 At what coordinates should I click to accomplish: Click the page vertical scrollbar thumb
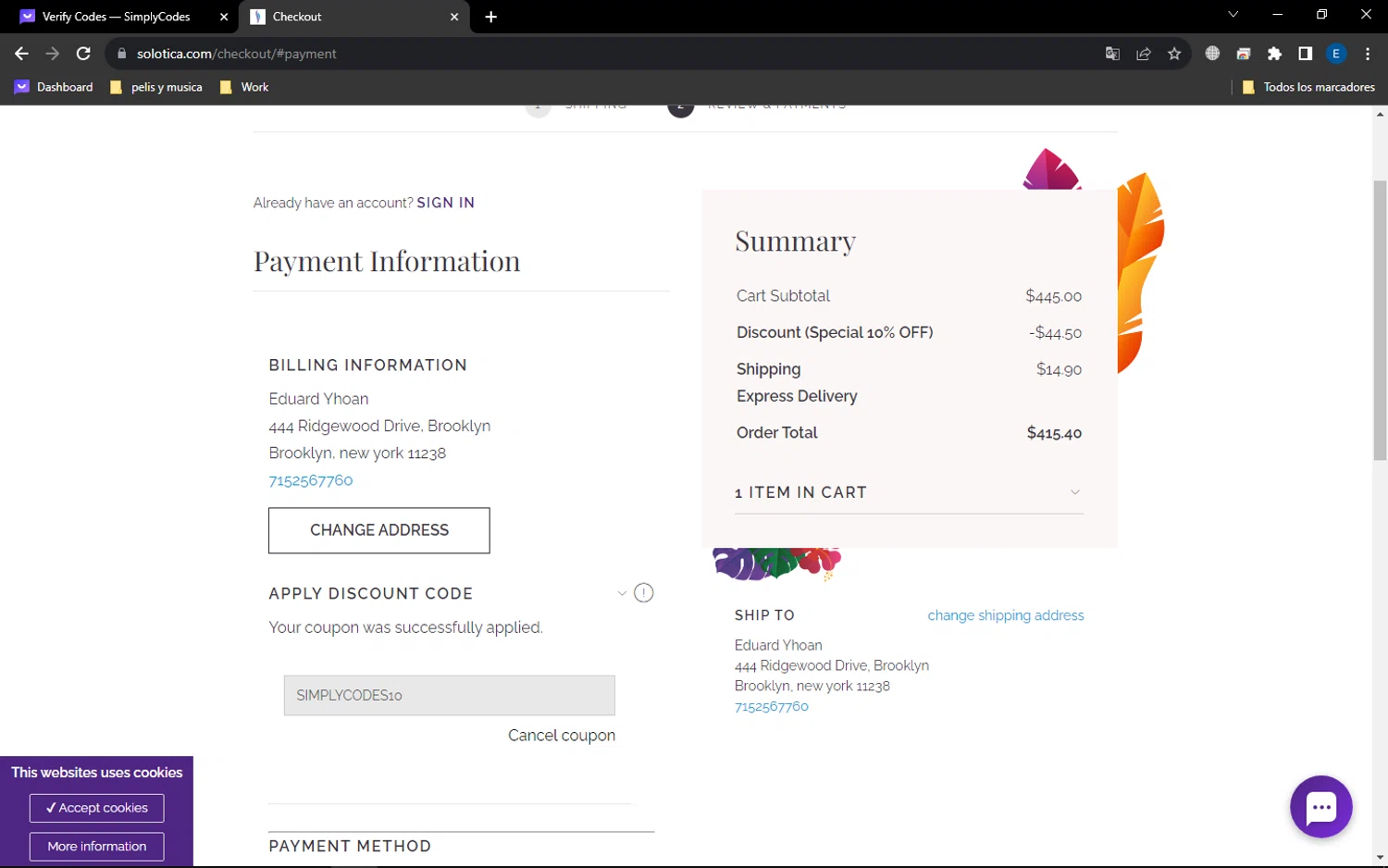(x=1380, y=319)
